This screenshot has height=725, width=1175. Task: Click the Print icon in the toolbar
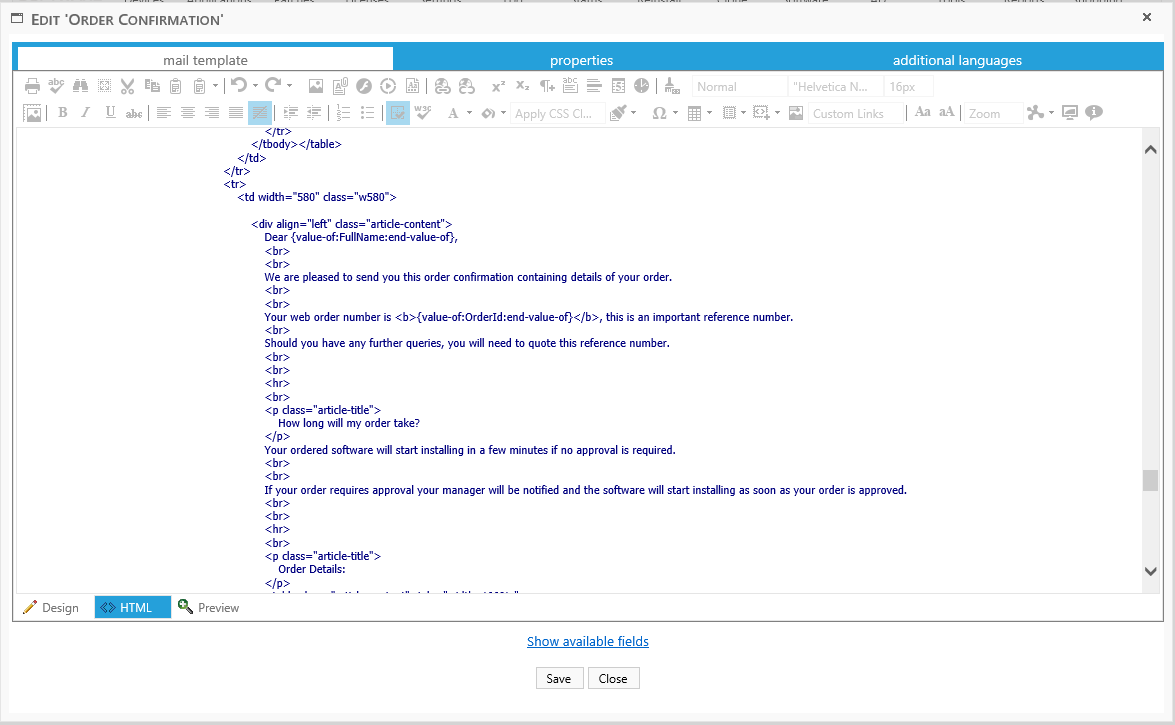[30, 85]
